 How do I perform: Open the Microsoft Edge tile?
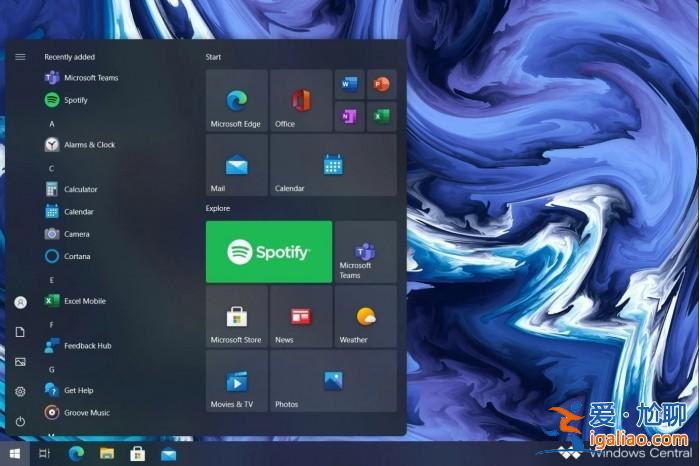tap(236, 101)
